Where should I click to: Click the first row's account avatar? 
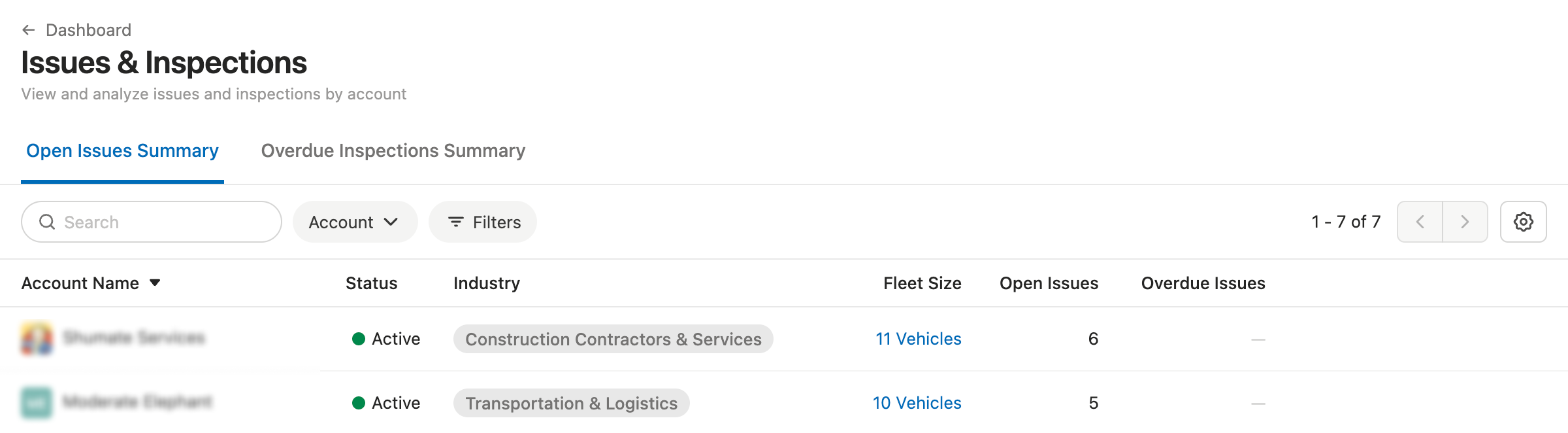click(37, 339)
